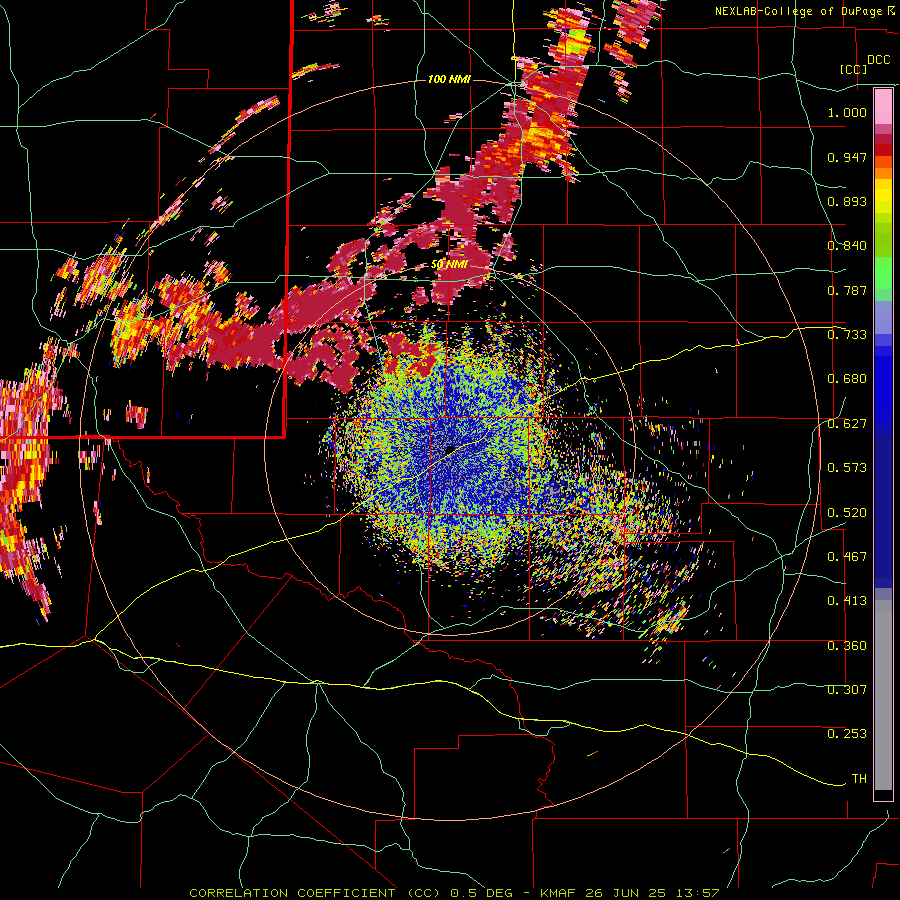Select the 0.360 scale value
900x900 pixels.
(847, 646)
